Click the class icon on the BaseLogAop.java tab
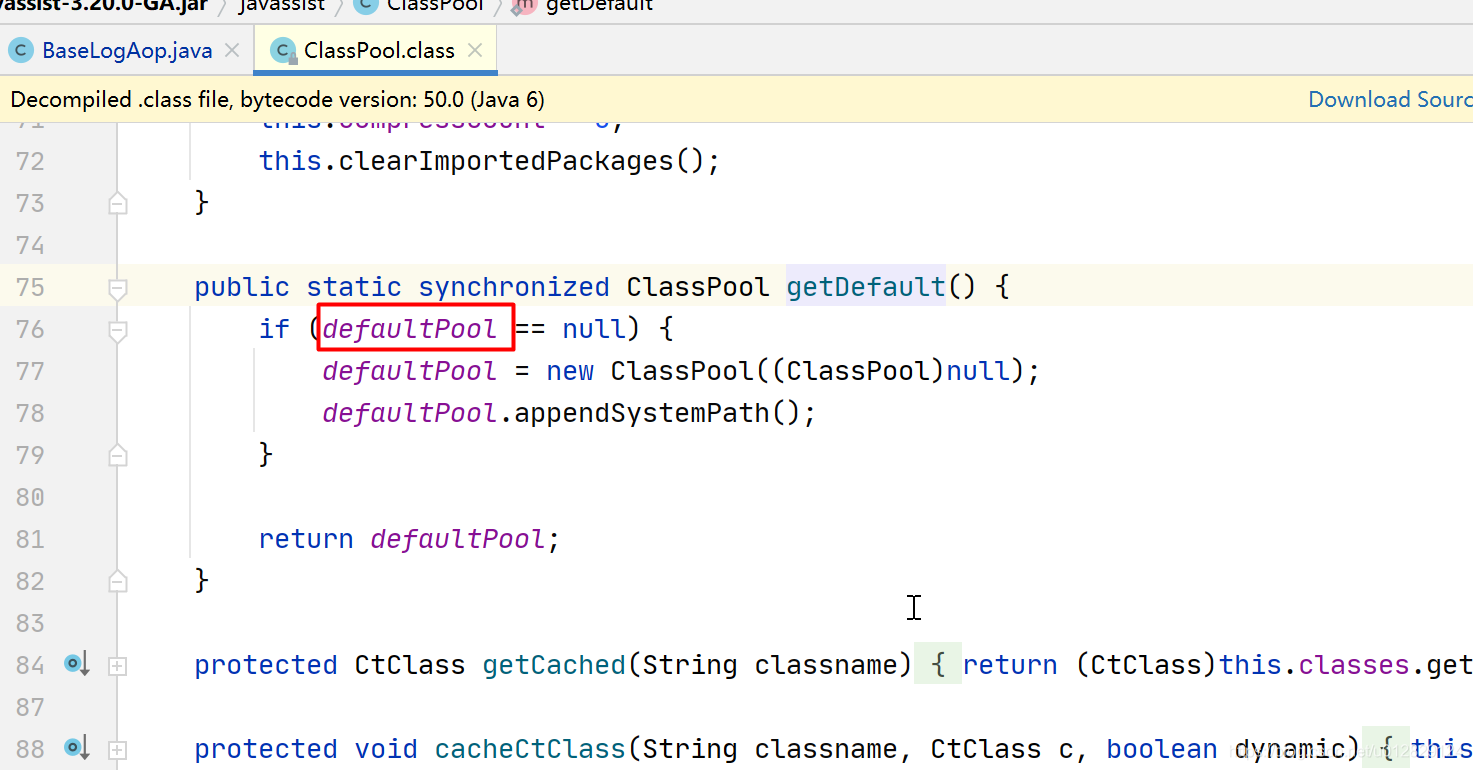 (x=21, y=50)
